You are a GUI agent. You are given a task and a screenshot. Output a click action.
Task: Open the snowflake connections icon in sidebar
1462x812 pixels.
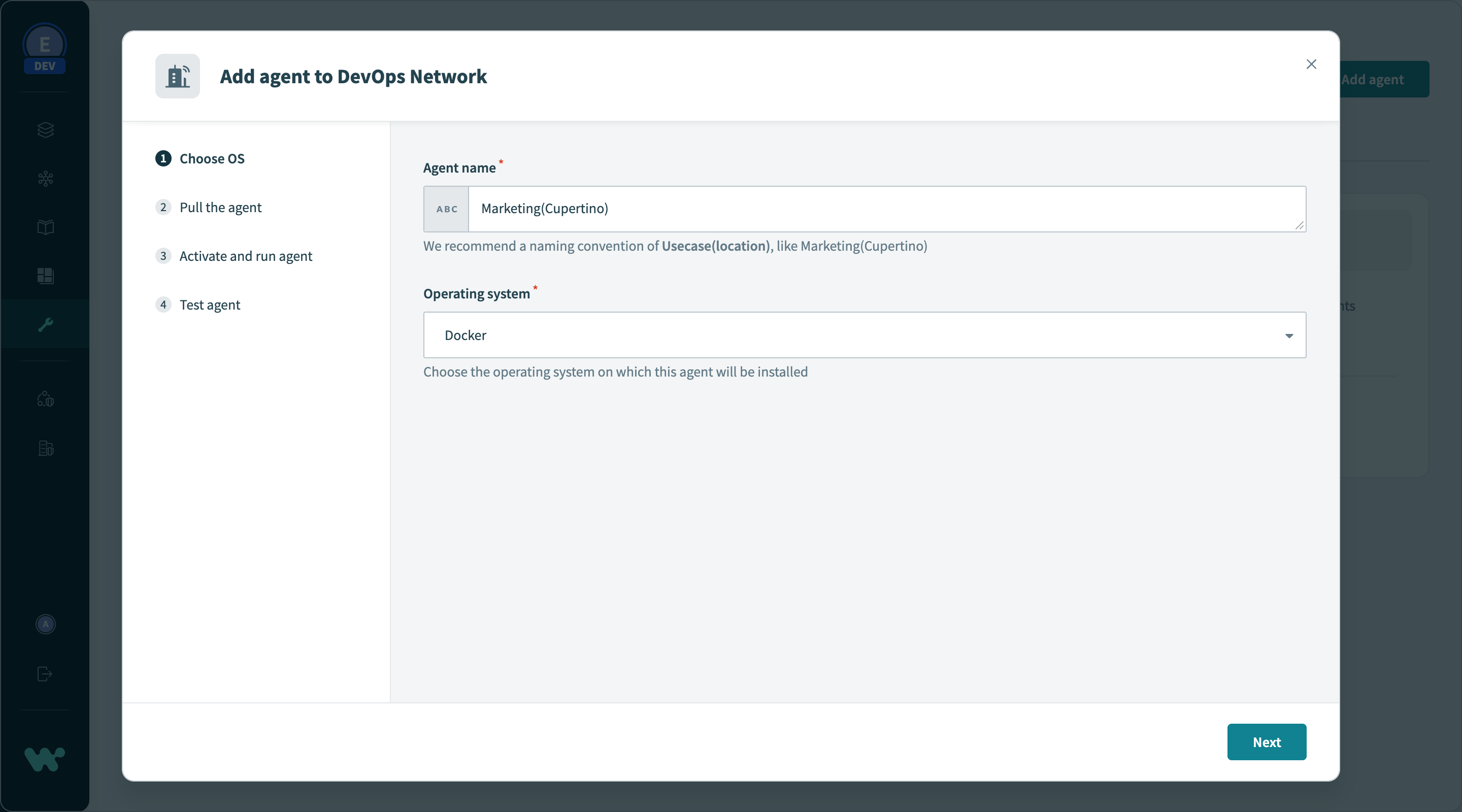coord(45,179)
